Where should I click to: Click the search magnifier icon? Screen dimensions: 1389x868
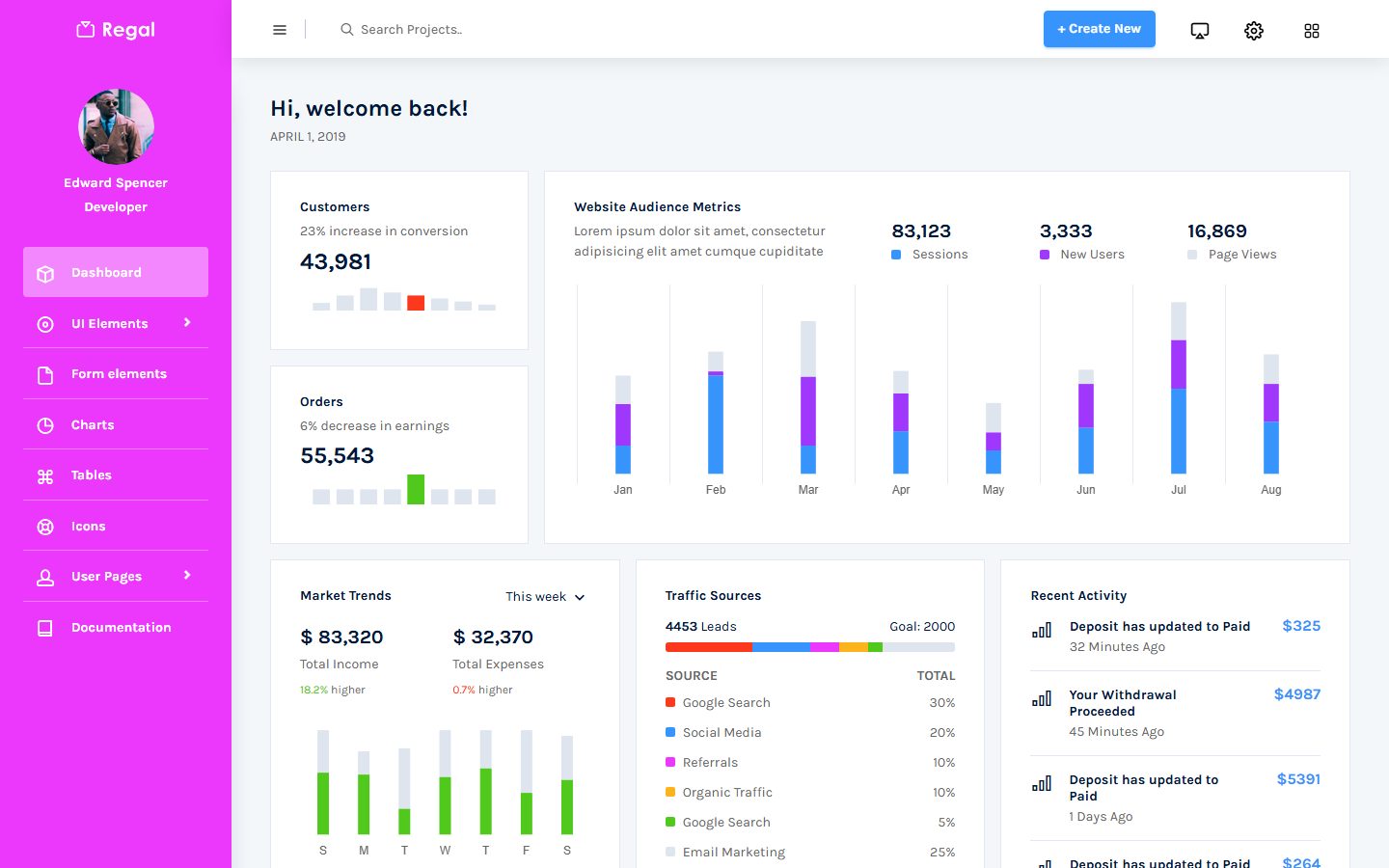346,30
